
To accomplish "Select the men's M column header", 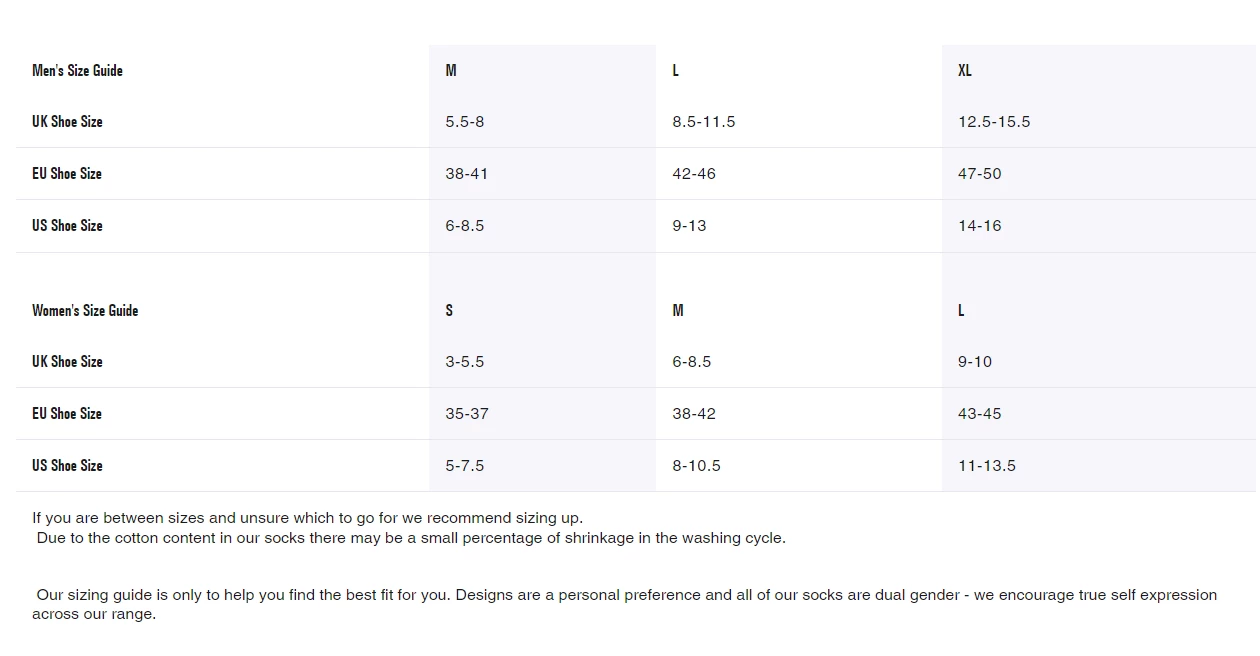I will click(451, 70).
